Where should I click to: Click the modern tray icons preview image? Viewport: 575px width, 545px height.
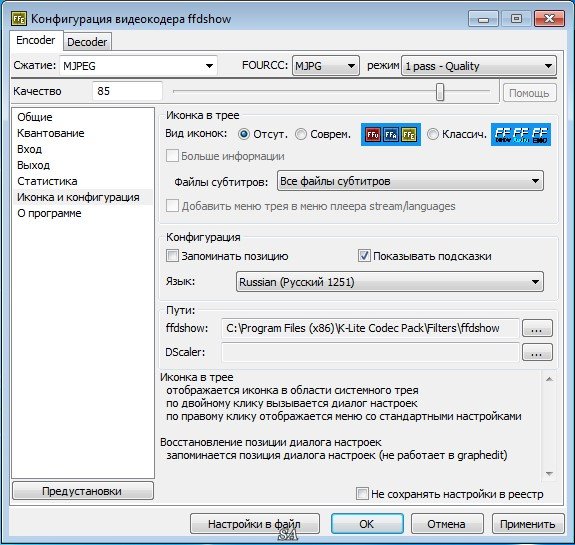point(391,135)
